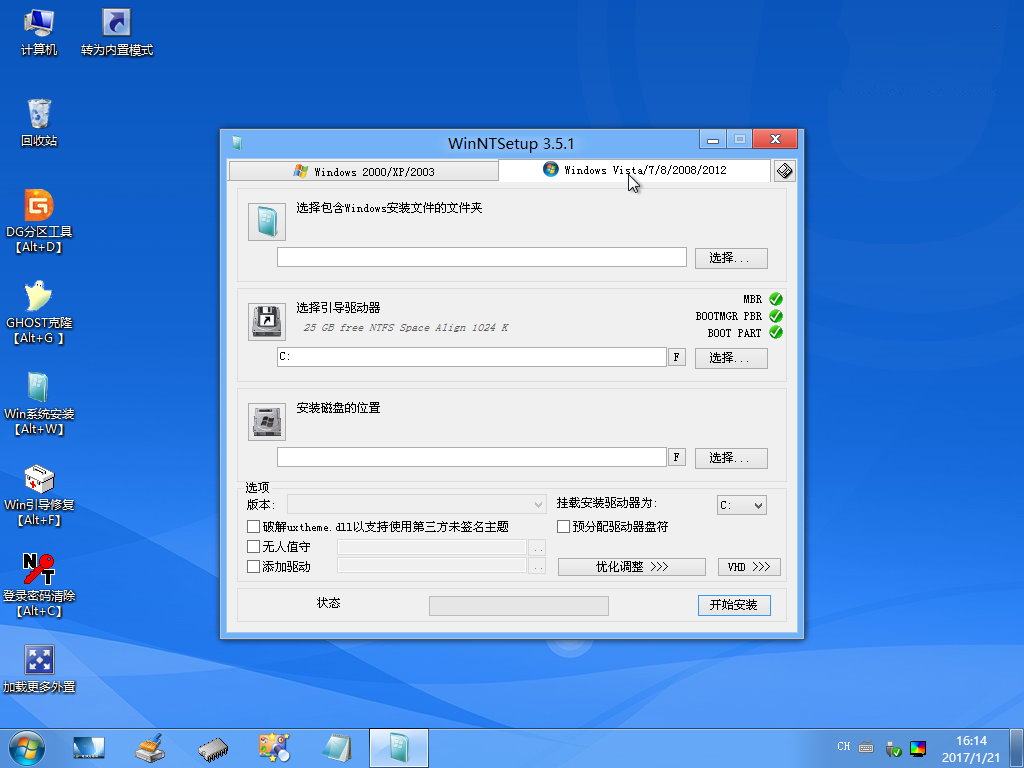Launch DG分区工具 from the desktop
The width and height of the screenshot is (1024, 768).
pyautogui.click(x=39, y=222)
